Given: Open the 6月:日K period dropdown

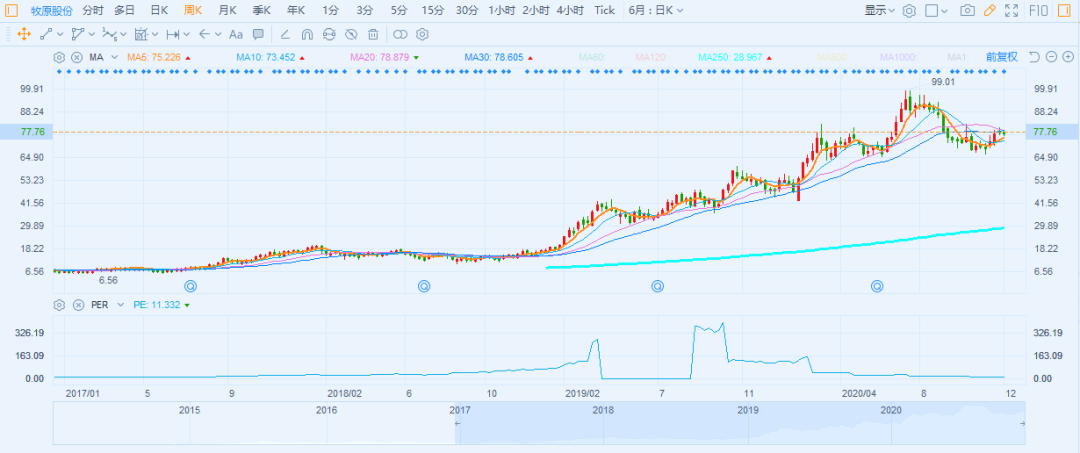Looking at the screenshot, I should [x=657, y=10].
